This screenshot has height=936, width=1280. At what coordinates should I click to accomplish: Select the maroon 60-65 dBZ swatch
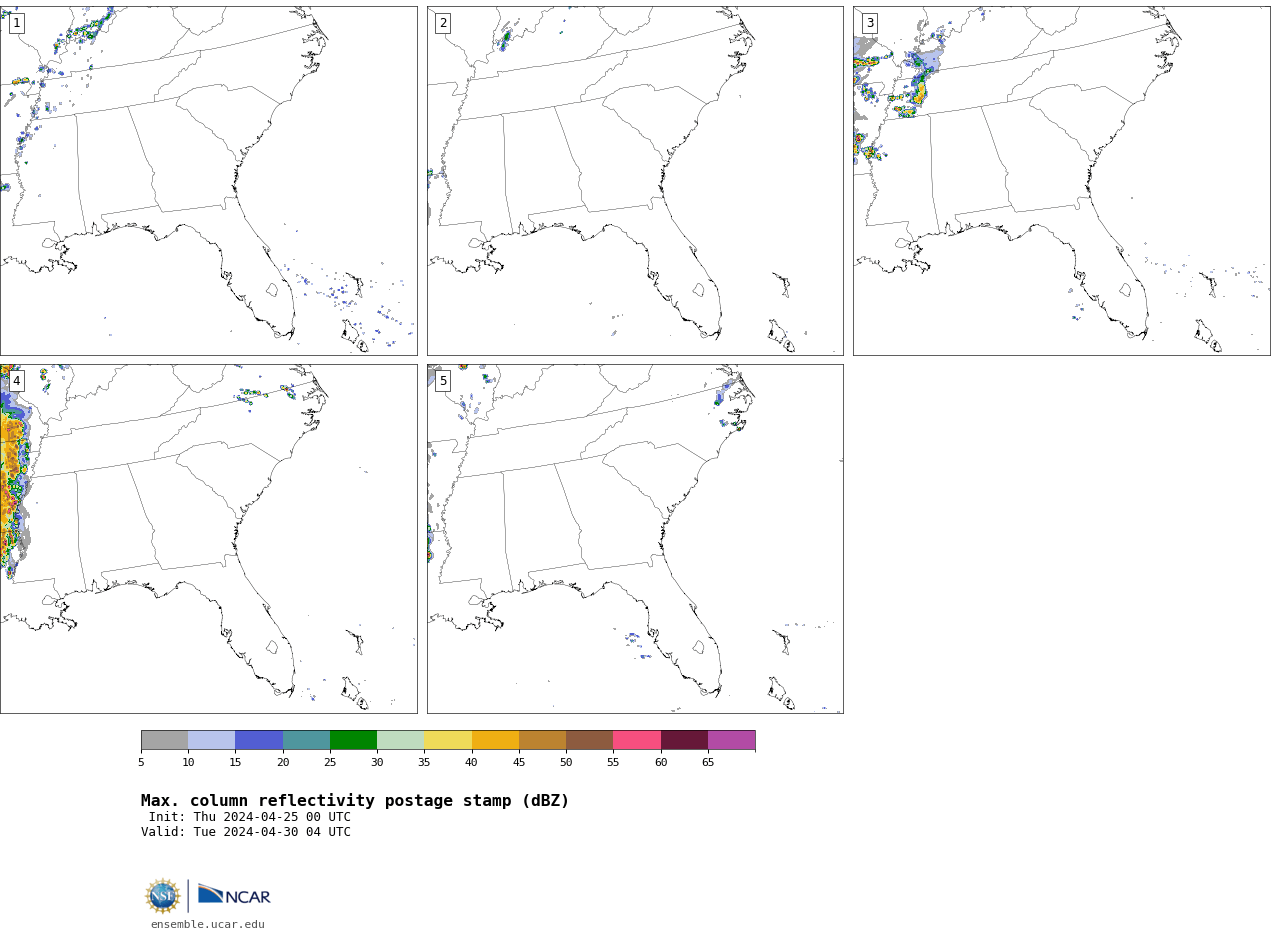pos(684,740)
